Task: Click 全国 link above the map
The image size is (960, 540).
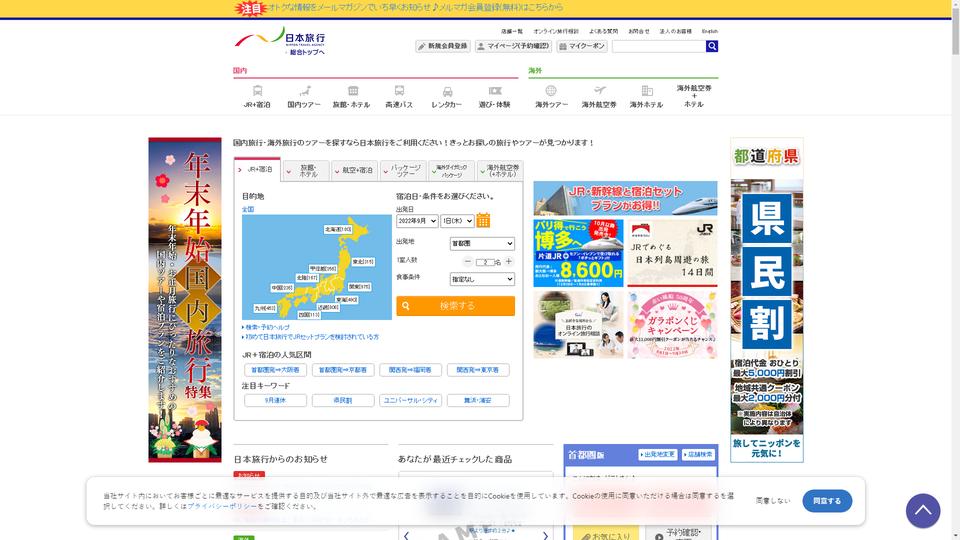Action: click(x=248, y=209)
